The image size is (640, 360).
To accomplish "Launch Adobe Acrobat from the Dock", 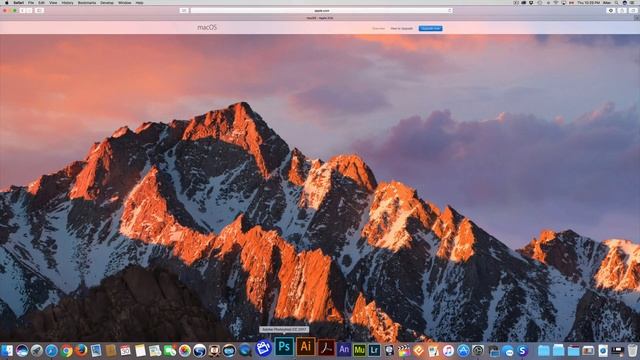I will coord(326,348).
